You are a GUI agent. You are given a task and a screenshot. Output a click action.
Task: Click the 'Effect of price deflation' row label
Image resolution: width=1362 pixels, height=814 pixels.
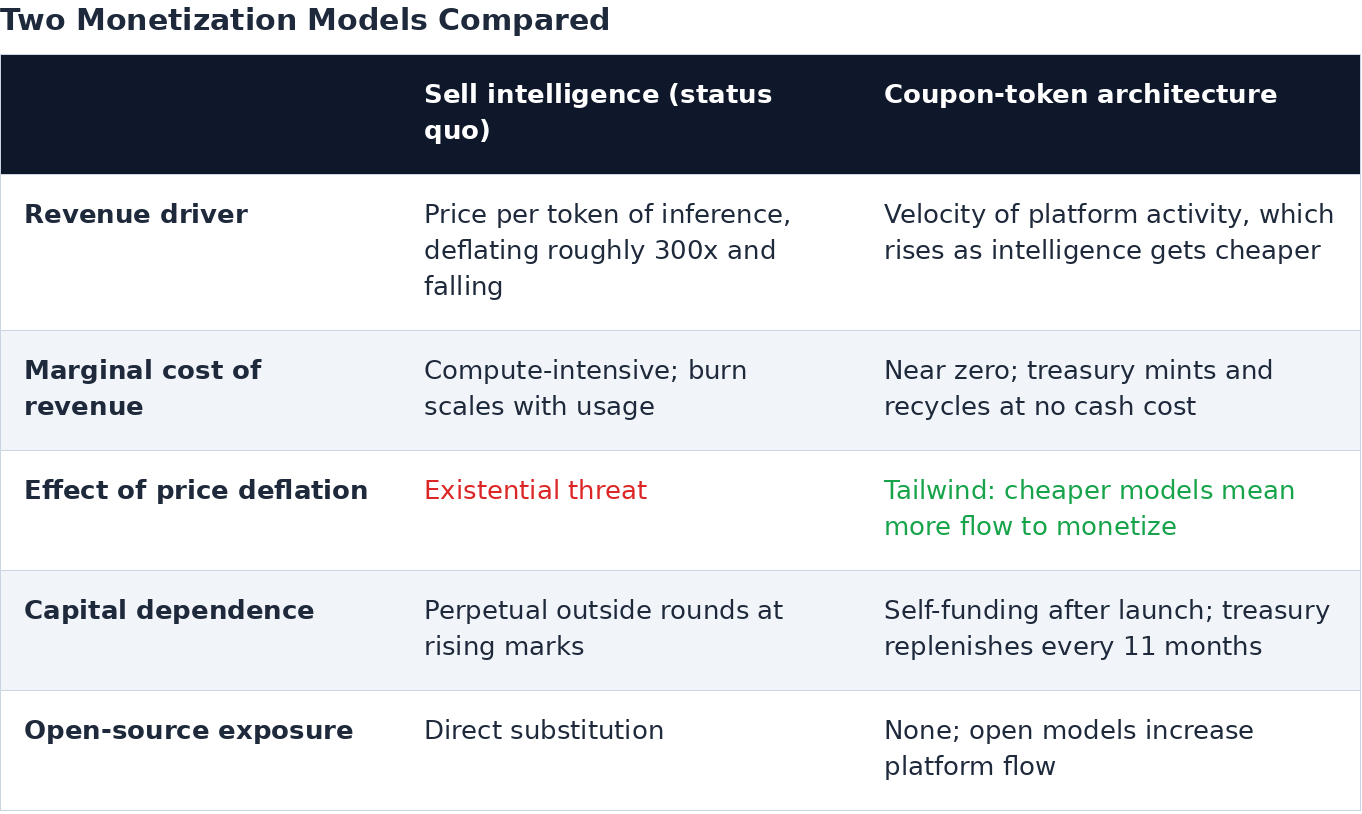tap(196, 491)
